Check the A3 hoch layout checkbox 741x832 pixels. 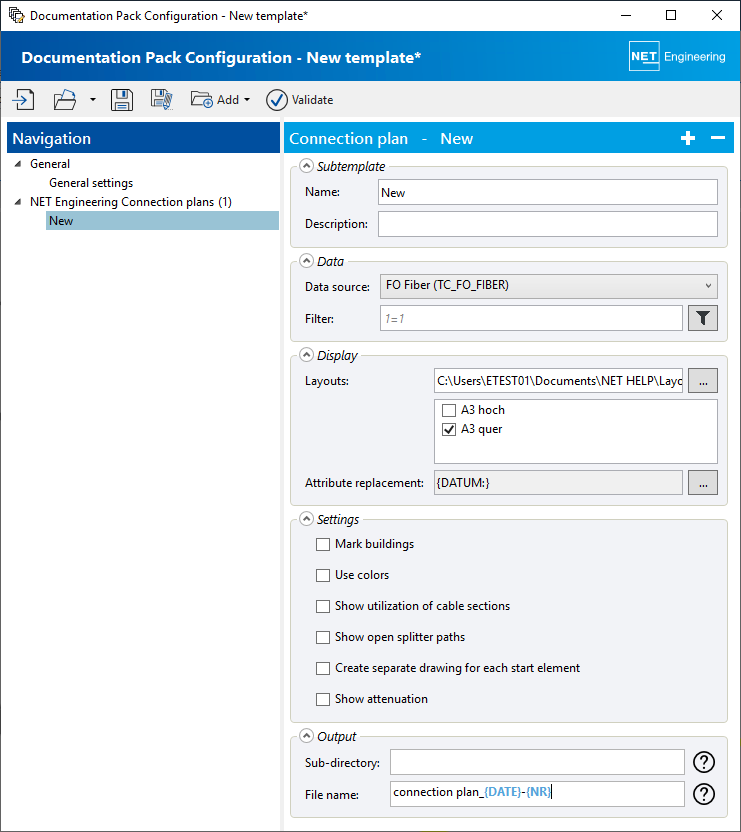pyautogui.click(x=449, y=410)
